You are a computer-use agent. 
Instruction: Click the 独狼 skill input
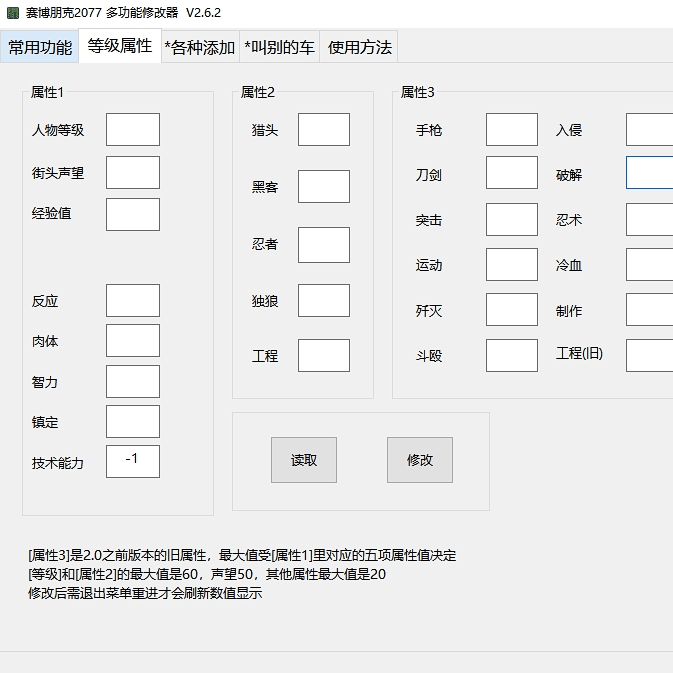pos(324,300)
